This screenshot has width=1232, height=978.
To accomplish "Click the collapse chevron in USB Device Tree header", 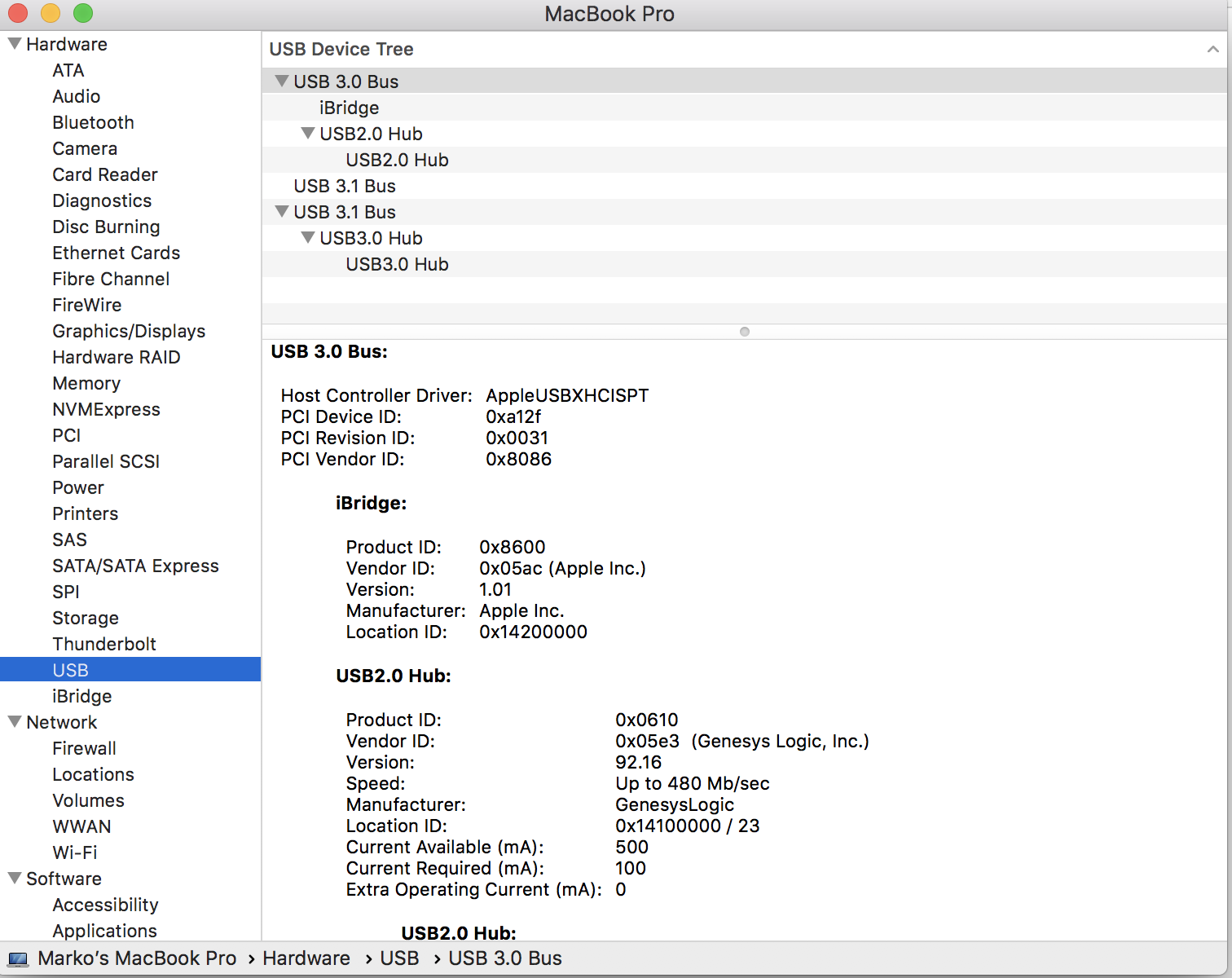I will click(x=1213, y=49).
